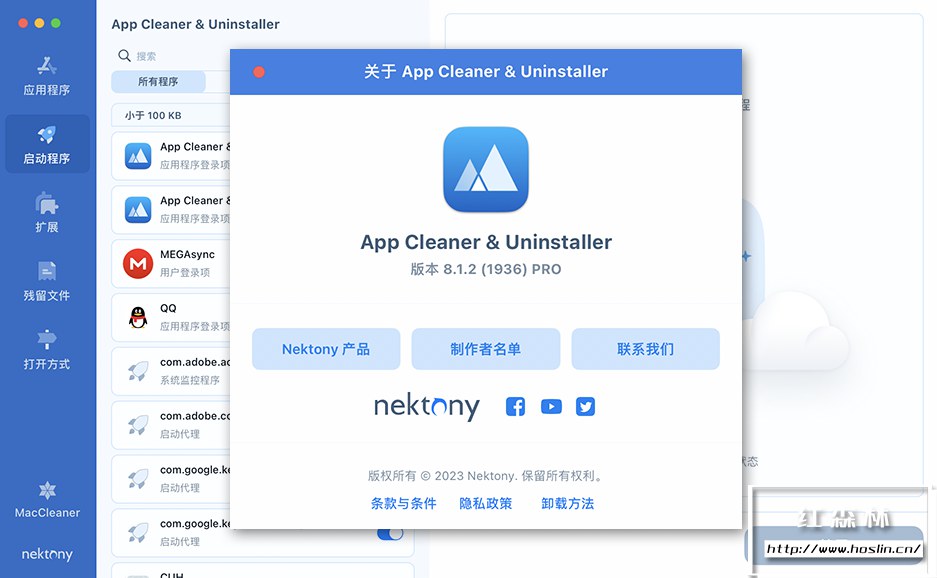This screenshot has width=937, height=578.
Task: Select the first com.google.ke row icon
Action: click(x=138, y=479)
